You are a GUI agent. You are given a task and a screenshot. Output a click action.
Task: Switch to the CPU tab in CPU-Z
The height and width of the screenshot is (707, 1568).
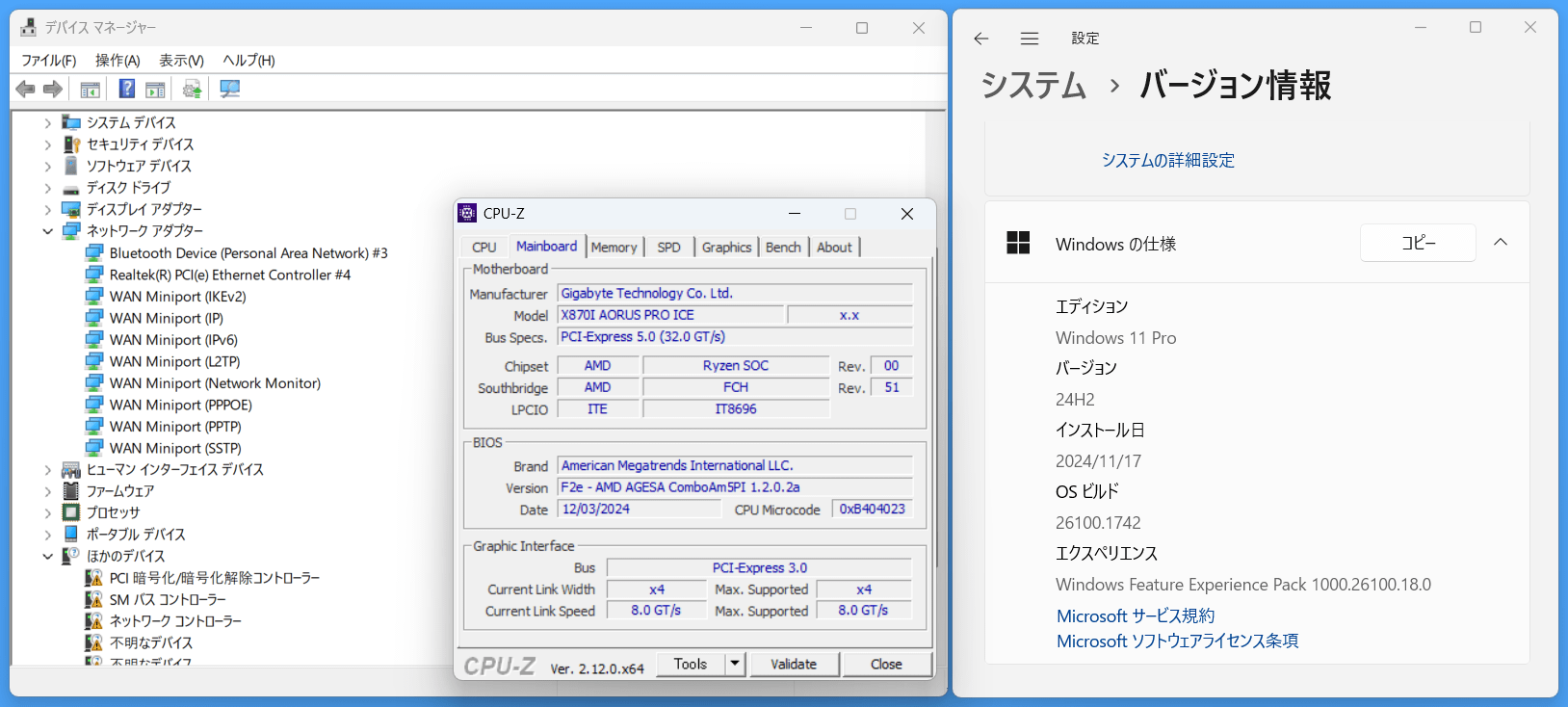click(484, 248)
